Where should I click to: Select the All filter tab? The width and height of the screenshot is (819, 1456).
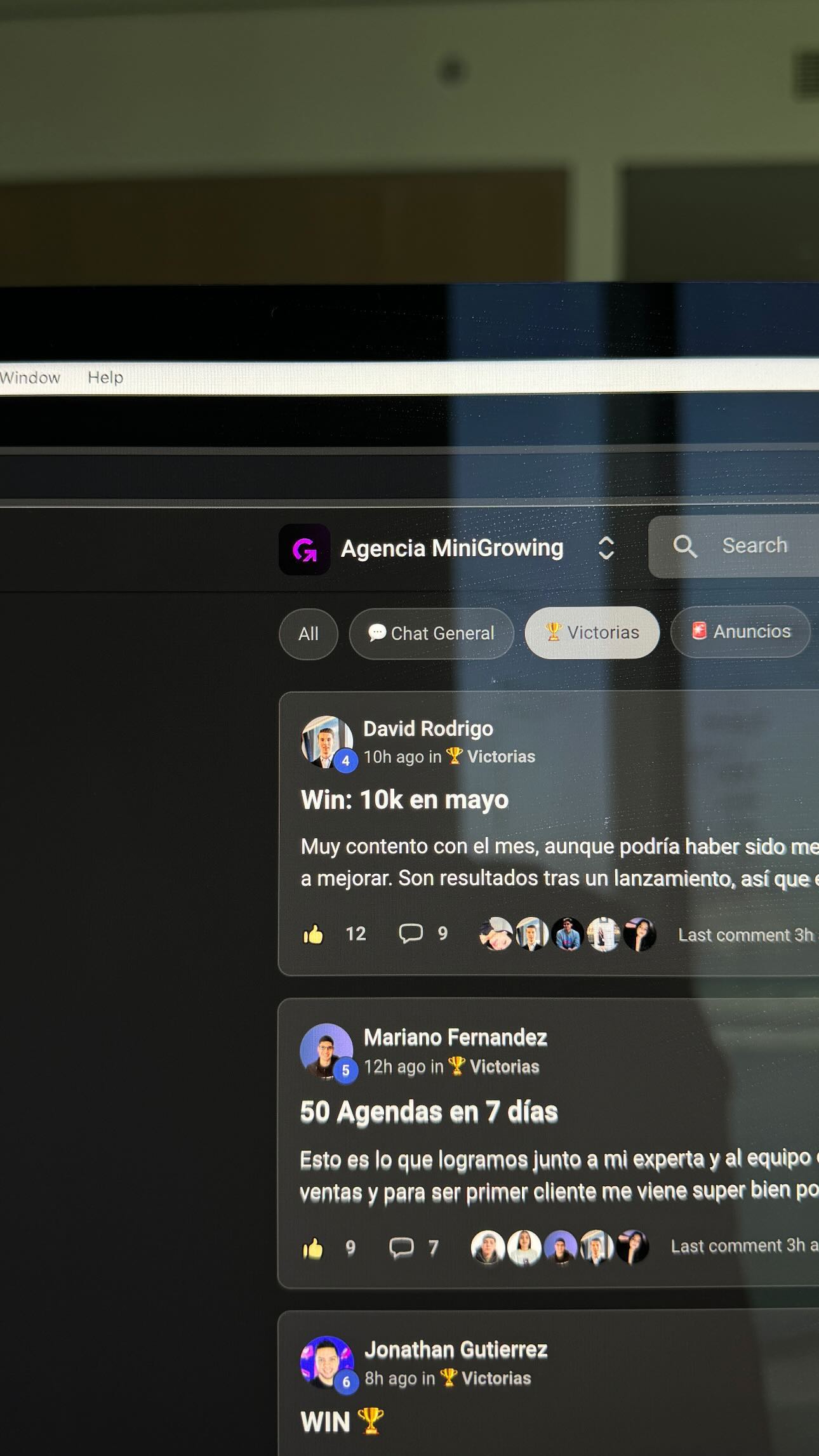309,634
